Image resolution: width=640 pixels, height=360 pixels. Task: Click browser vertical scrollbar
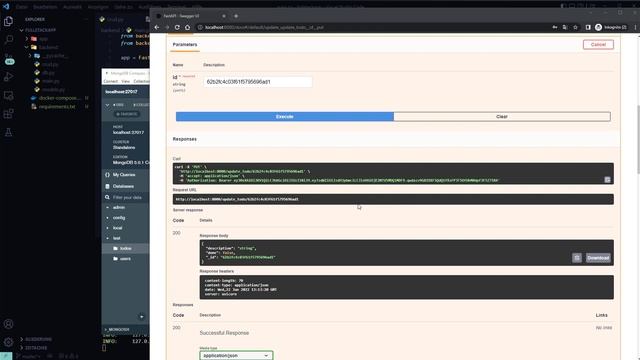pyautogui.click(x=638, y=139)
